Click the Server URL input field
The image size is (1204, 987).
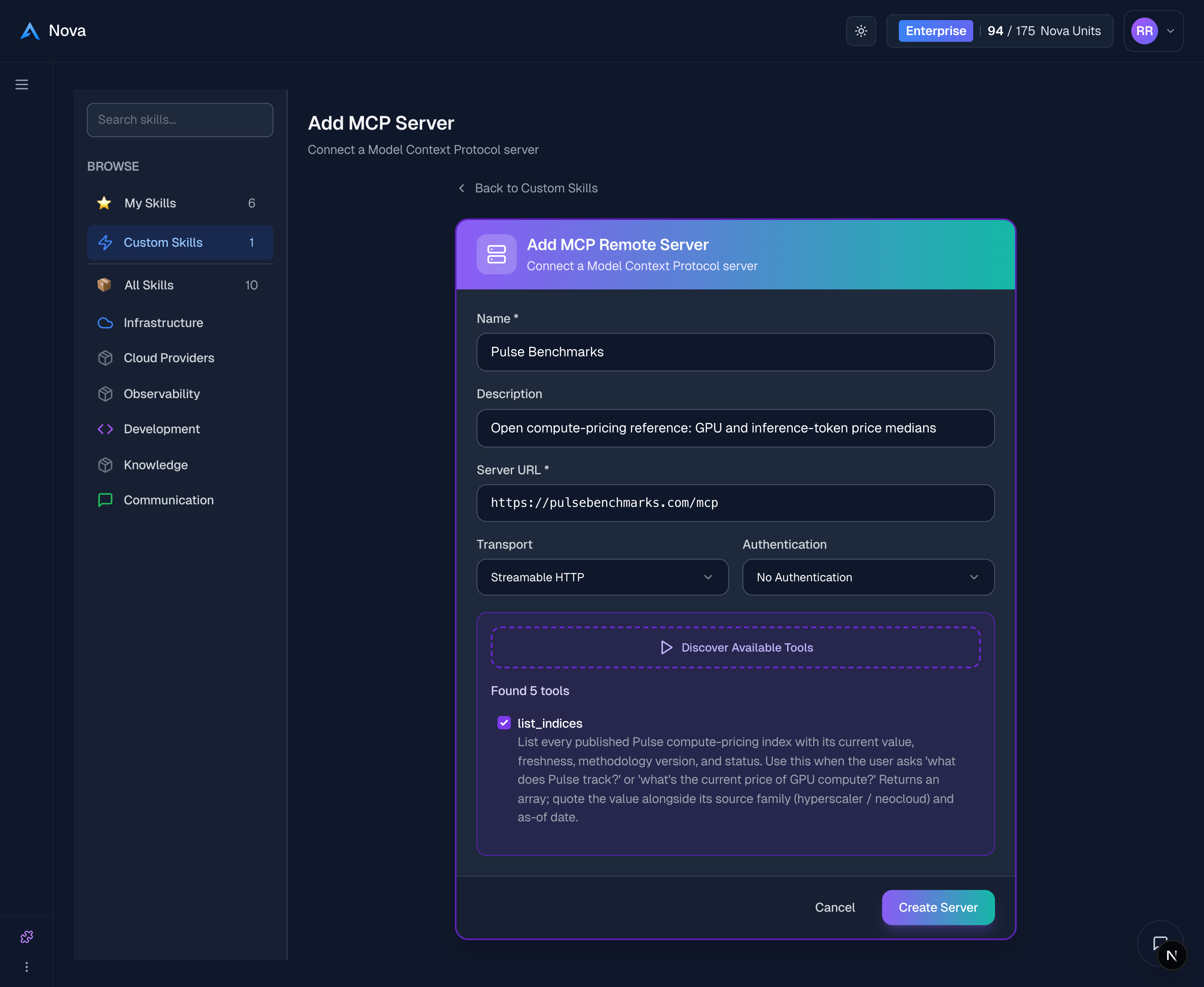[735, 503]
